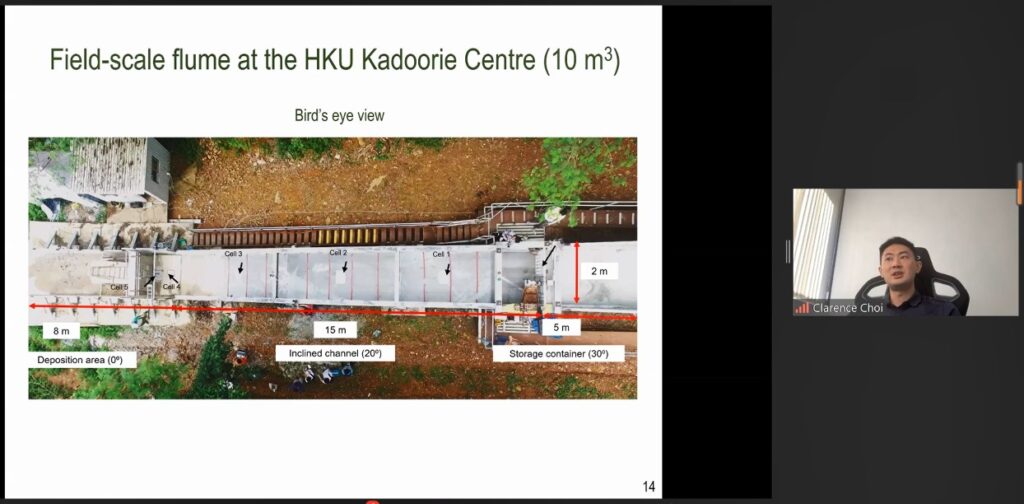The image size is (1024, 504).
Task: Click the "Bird's eye view" caption
Action: coord(340,116)
